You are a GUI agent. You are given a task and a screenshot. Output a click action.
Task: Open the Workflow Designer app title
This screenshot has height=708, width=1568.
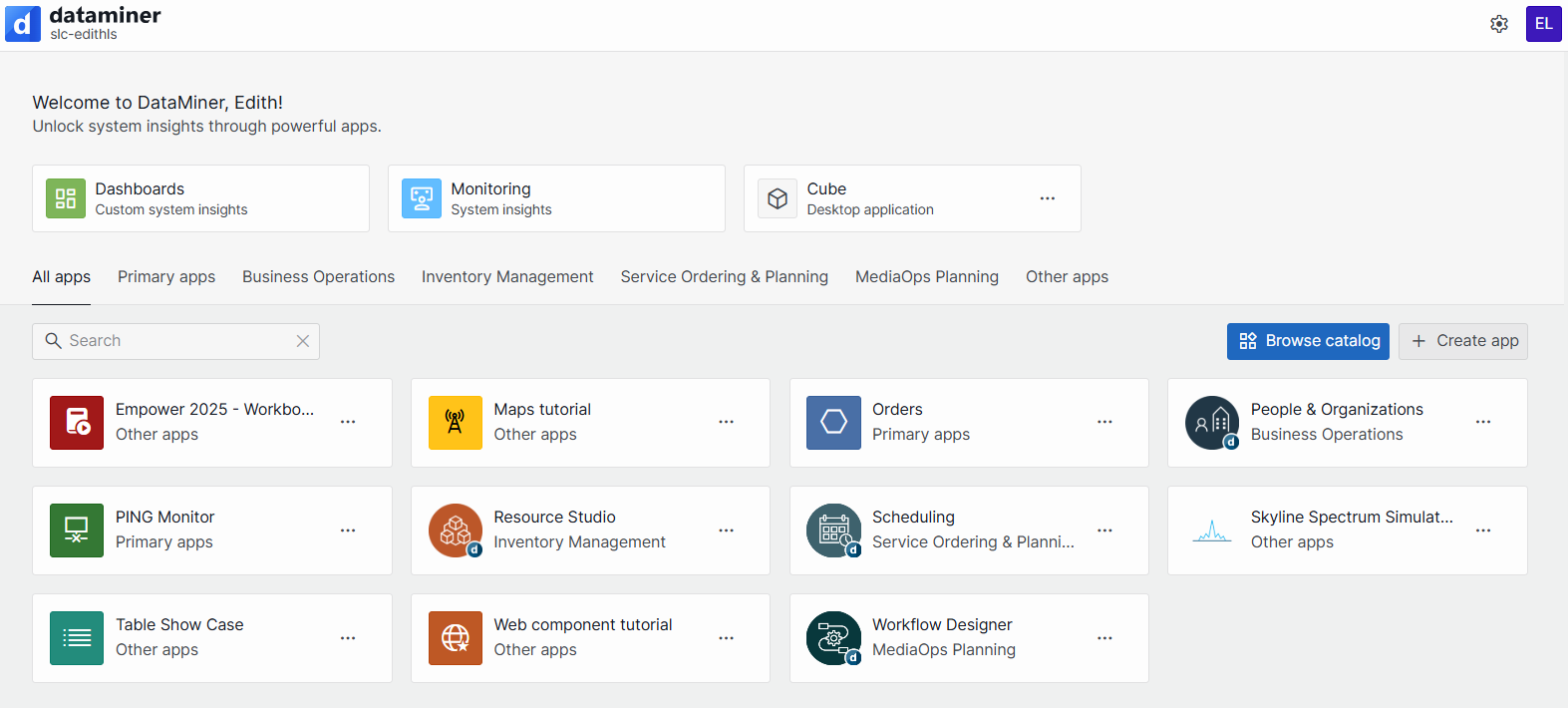point(942,624)
